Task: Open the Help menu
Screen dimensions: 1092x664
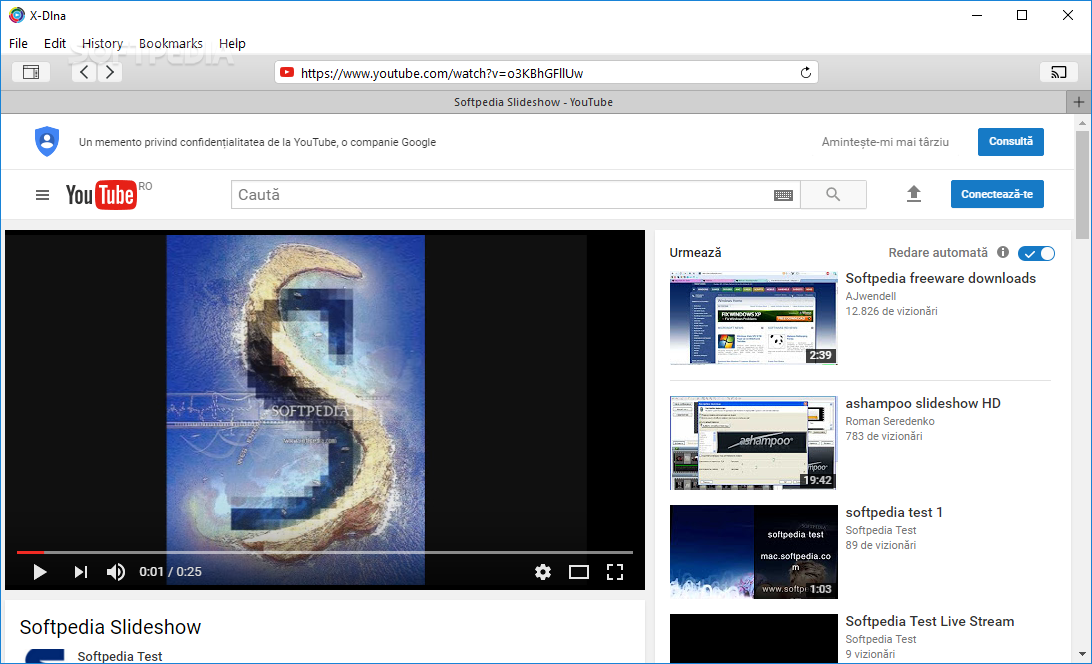Action: [x=232, y=43]
